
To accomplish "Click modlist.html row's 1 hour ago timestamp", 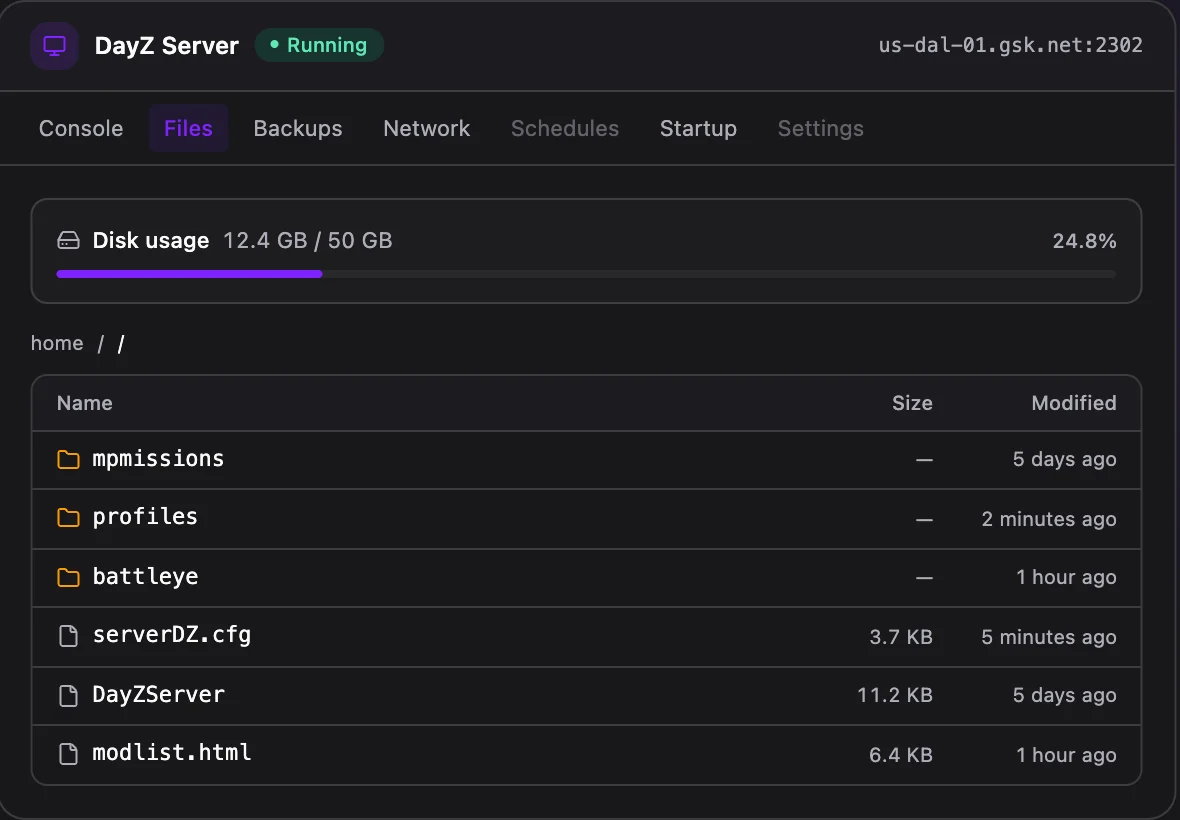I will tap(1066, 755).
